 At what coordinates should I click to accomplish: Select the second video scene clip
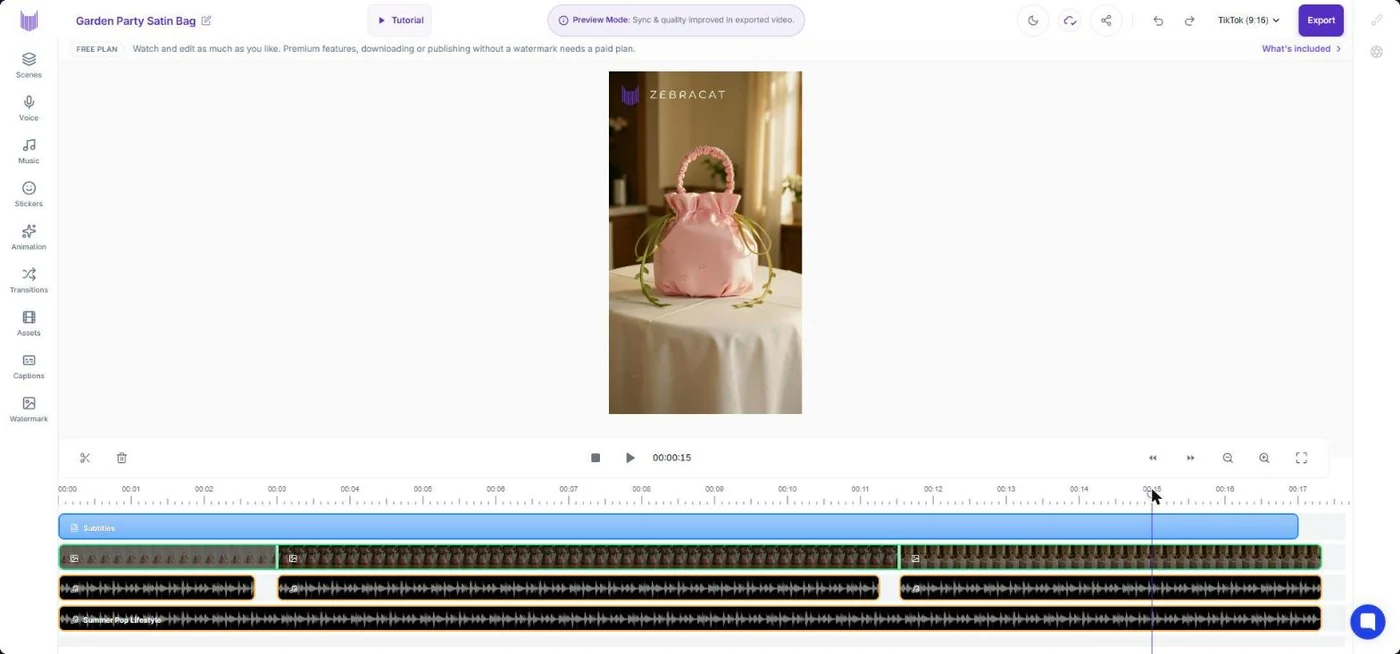(588, 557)
